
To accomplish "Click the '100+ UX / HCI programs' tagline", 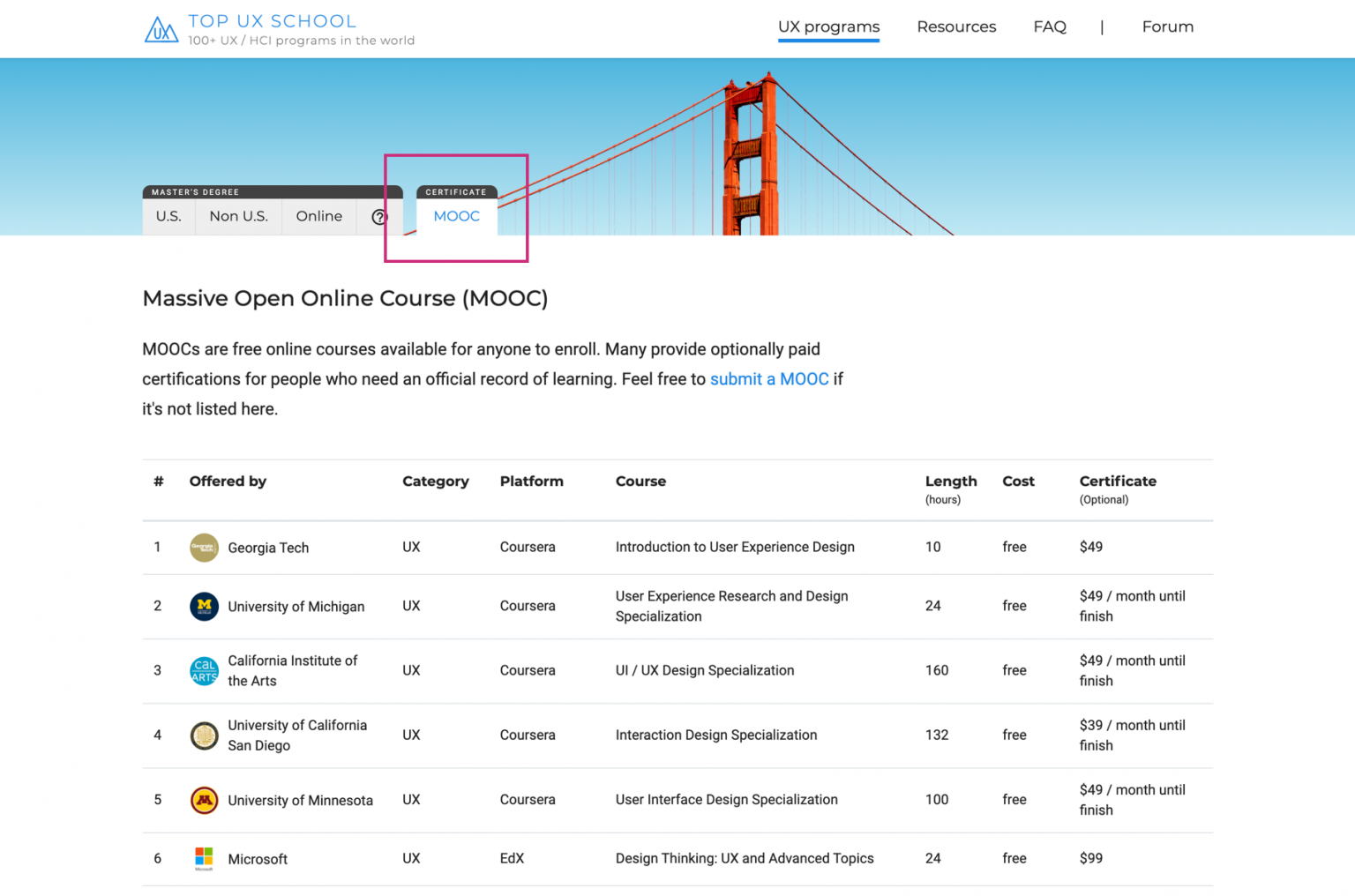I will pyautogui.click(x=301, y=41).
